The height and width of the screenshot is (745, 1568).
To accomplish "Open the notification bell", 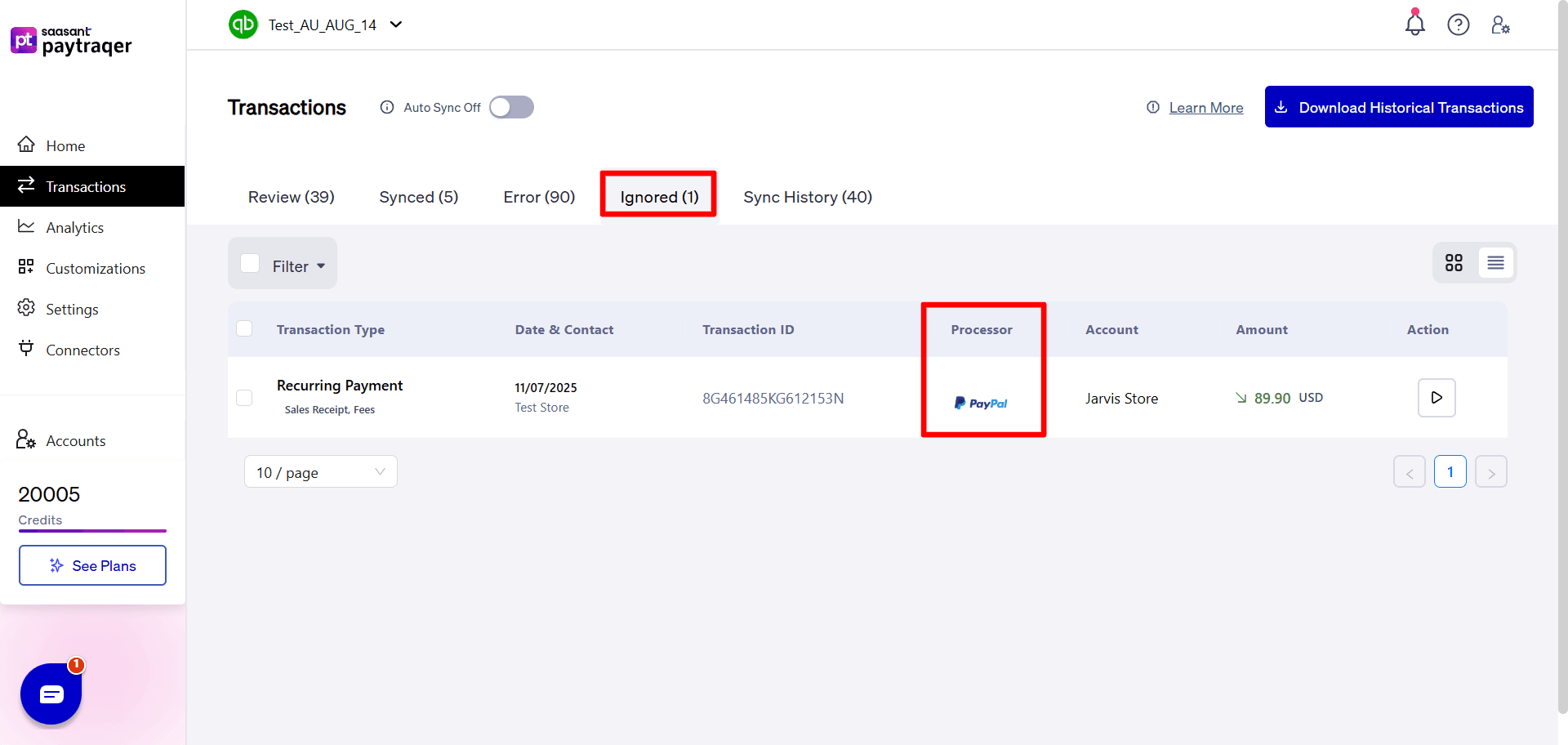I will tap(1414, 25).
